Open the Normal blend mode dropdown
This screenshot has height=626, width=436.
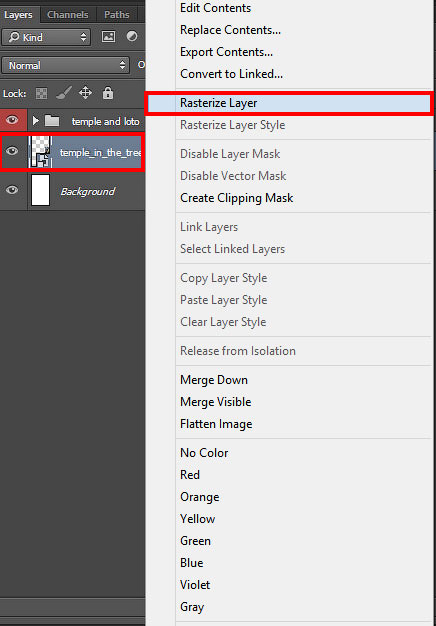click(x=65, y=65)
